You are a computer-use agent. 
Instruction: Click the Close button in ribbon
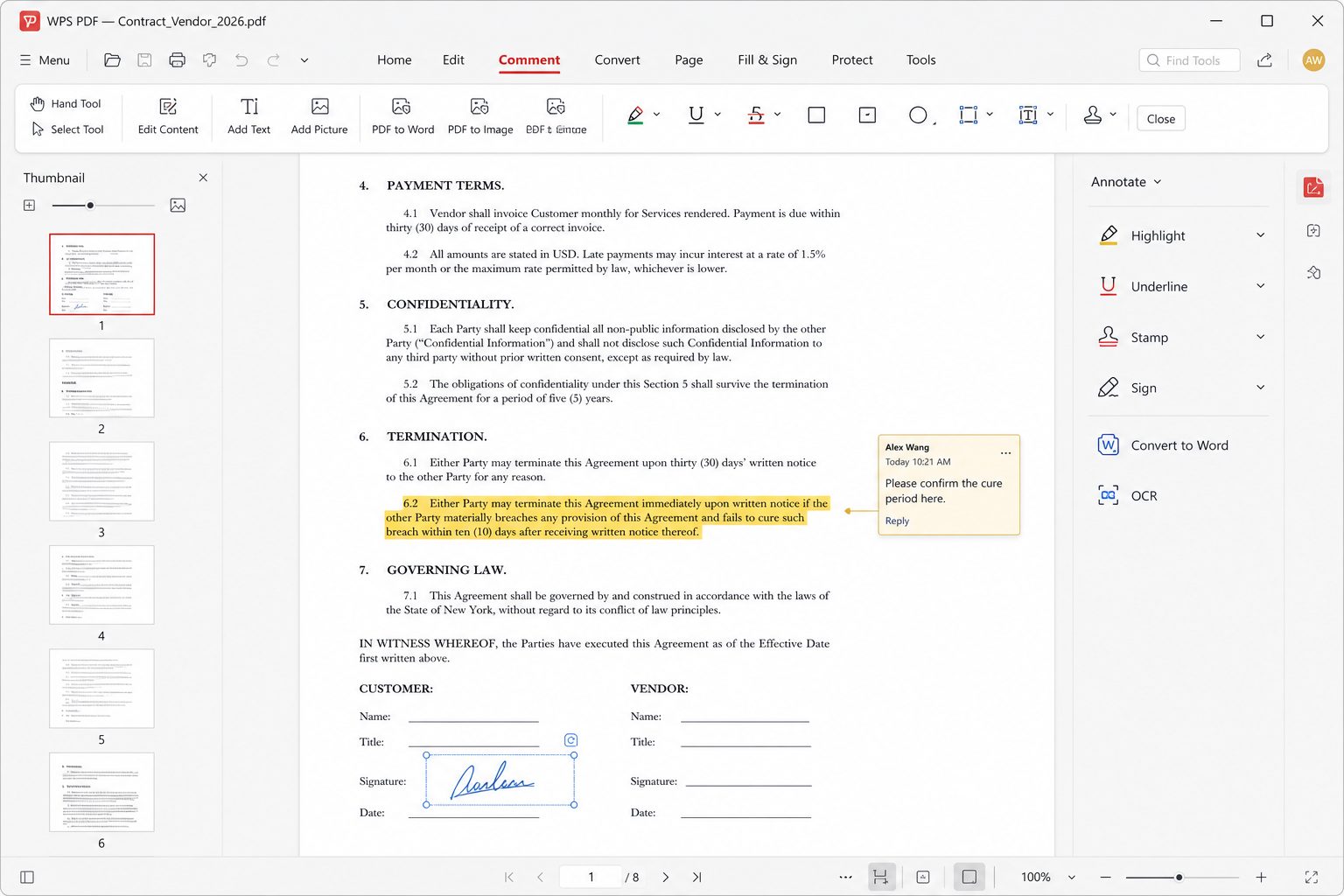click(1161, 118)
